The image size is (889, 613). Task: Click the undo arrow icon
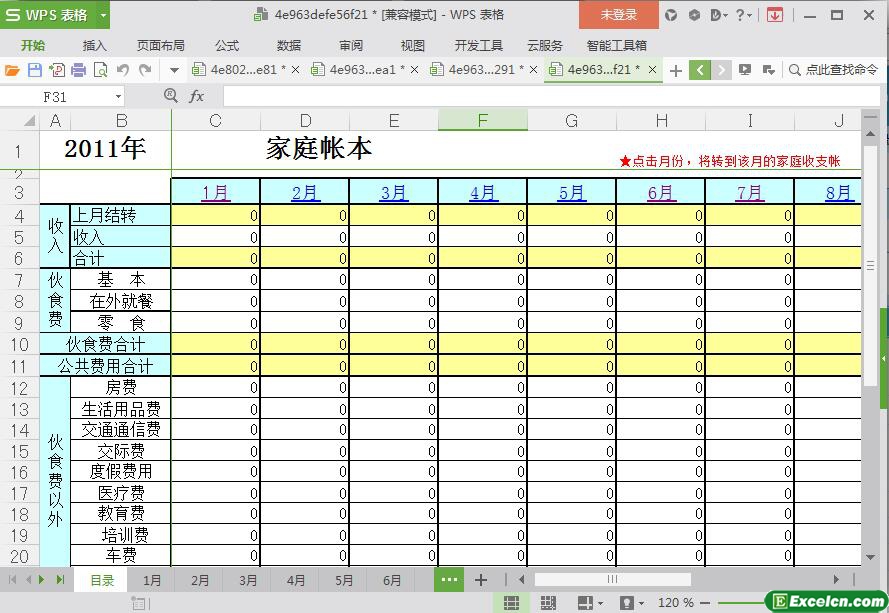tap(123, 70)
